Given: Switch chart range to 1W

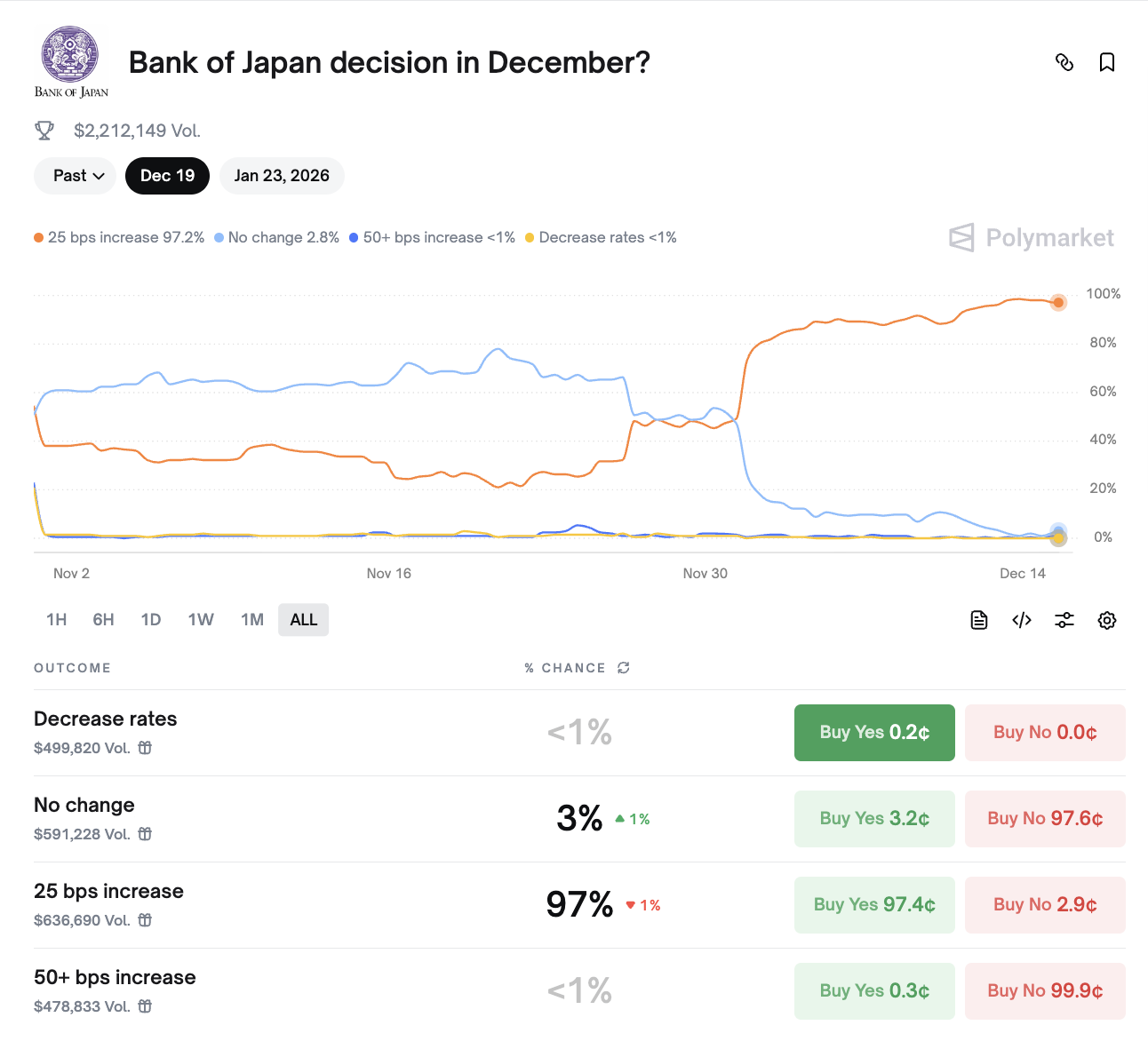Looking at the screenshot, I should click(201, 619).
